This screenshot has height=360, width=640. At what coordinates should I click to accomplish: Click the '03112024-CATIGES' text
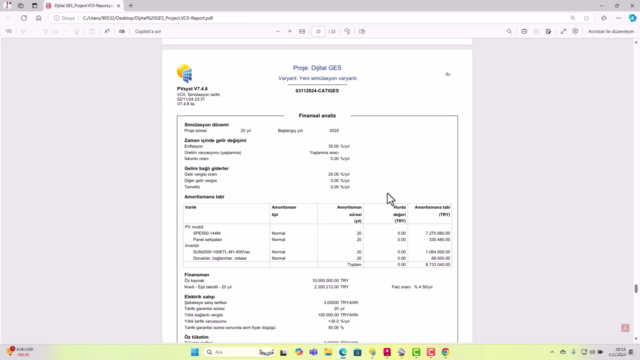317,91
